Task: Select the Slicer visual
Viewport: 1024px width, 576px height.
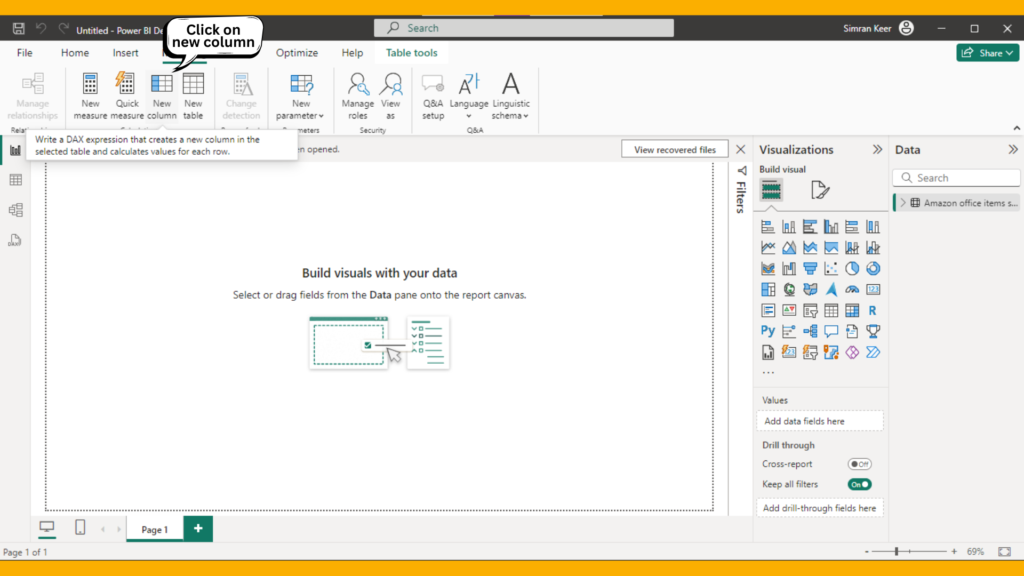Action: [x=810, y=310]
